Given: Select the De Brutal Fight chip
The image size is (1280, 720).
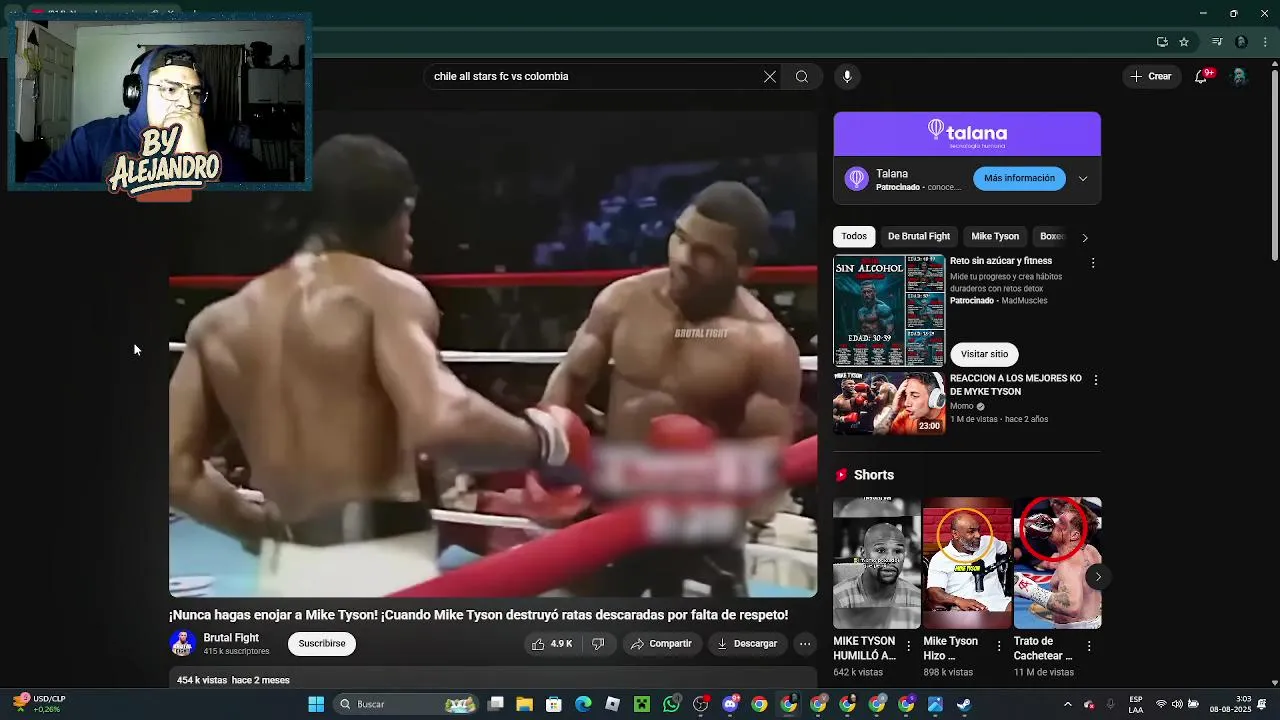Looking at the screenshot, I should (919, 236).
